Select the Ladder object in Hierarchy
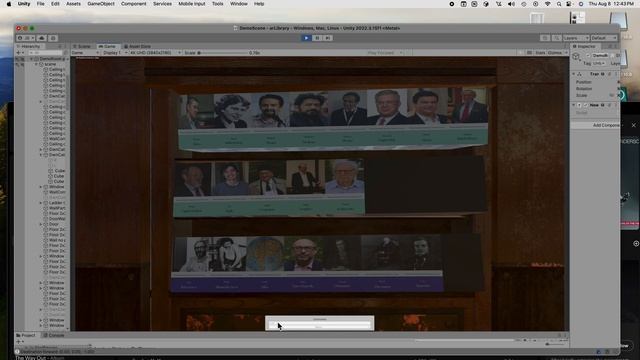Viewport: 640px width, 360px height. 54,203
